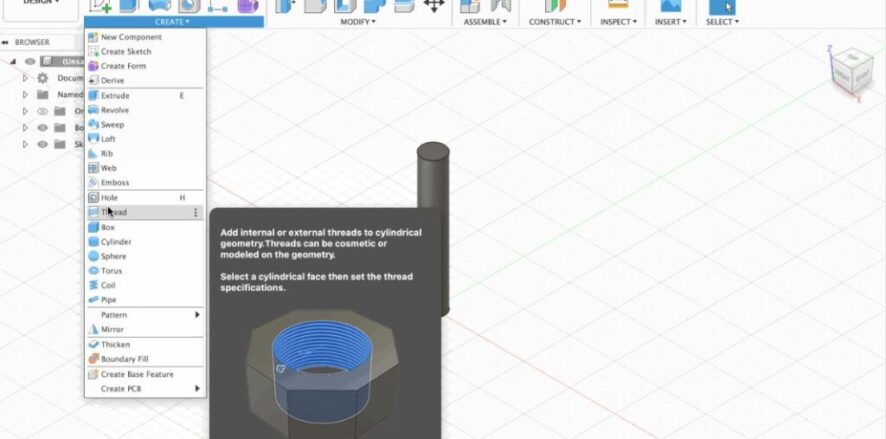886x439 pixels.
Task: Expand the Pattern submenu arrow
Action: pyautogui.click(x=197, y=315)
